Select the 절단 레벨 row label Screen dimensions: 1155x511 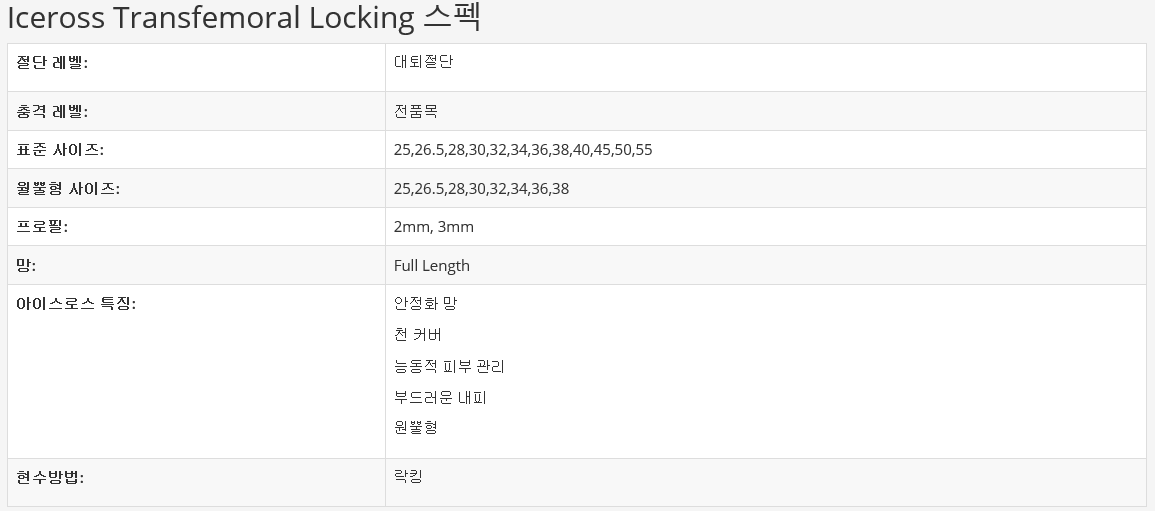(52, 63)
